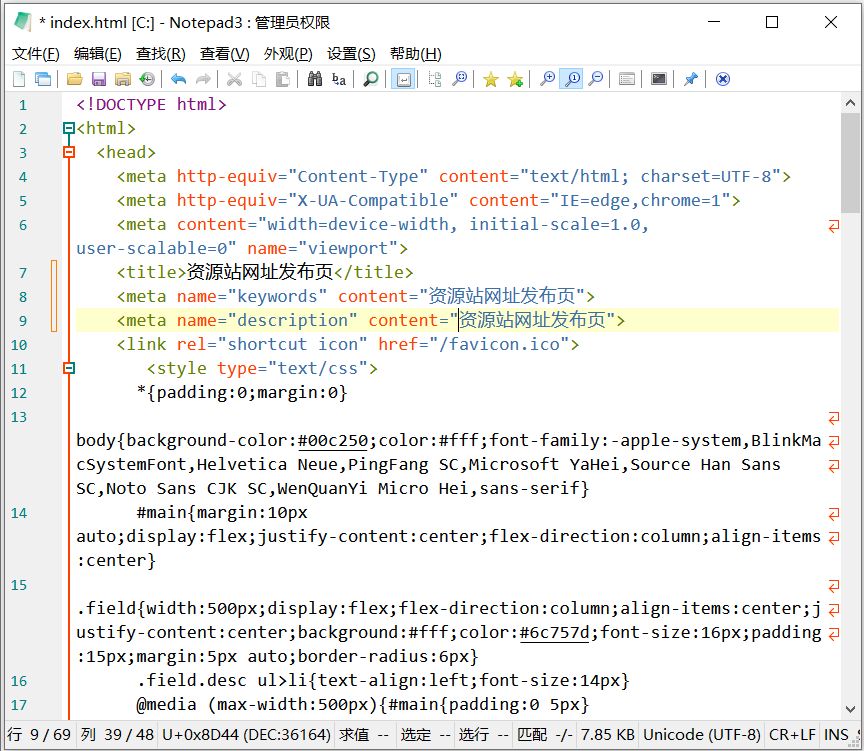The image size is (864, 751).
Task: Revert the file with the reload icon
Action: coord(147,79)
